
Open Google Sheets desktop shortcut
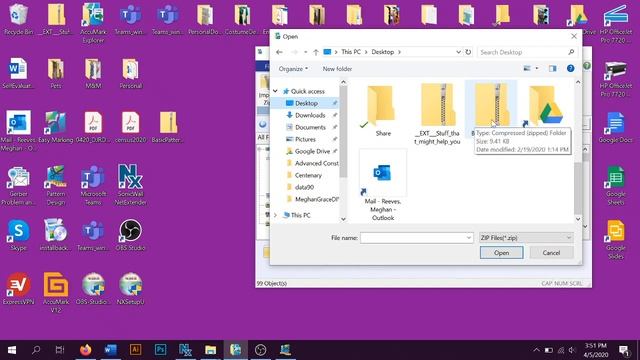coord(616,186)
